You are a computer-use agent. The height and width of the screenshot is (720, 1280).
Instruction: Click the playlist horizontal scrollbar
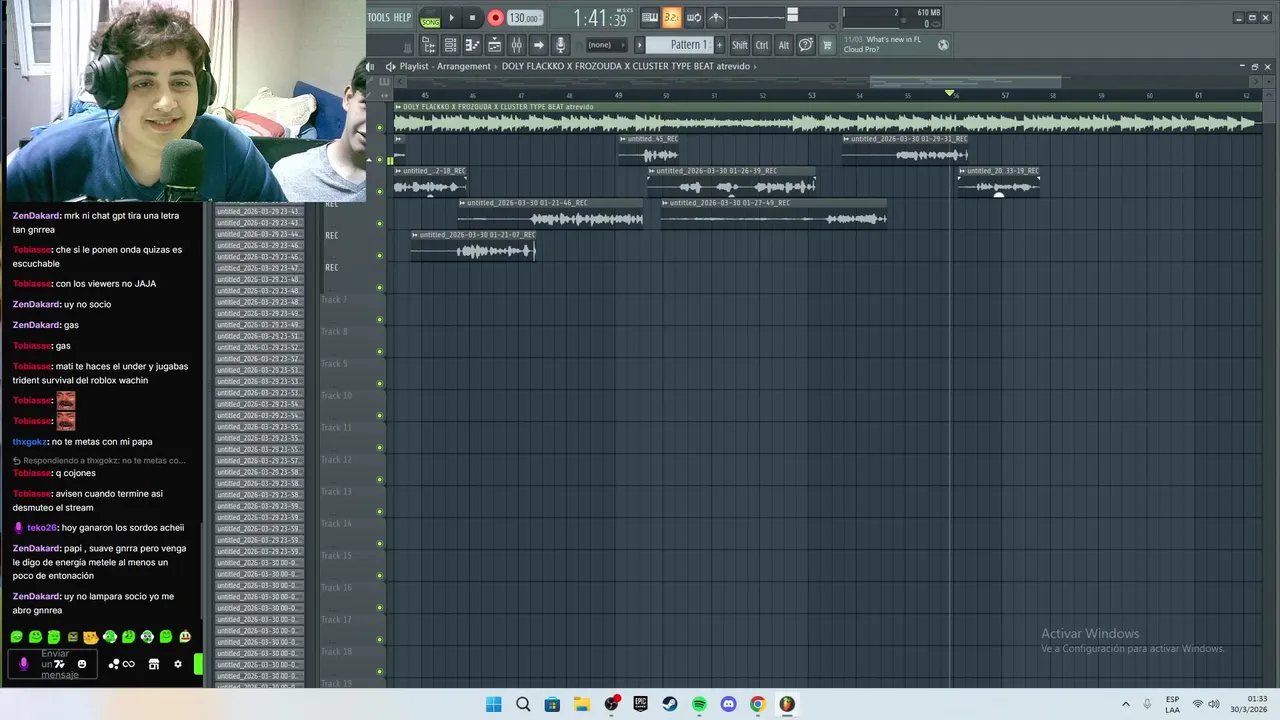tap(965, 81)
